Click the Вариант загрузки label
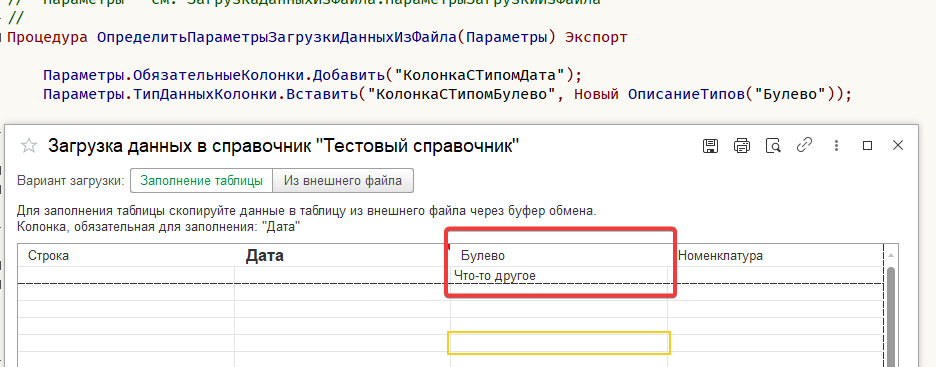 click(x=71, y=181)
